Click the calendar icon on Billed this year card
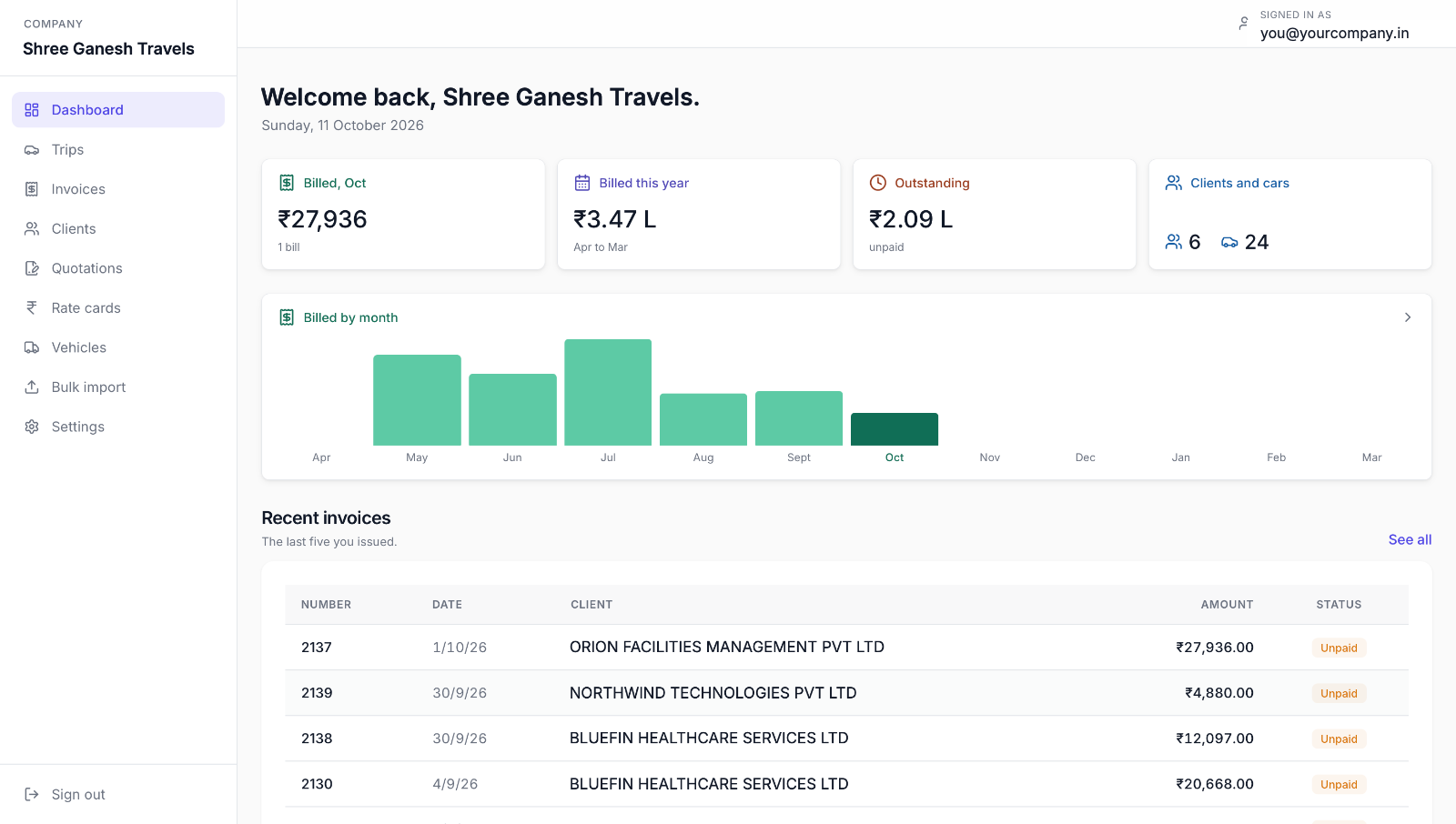This screenshot has width=1456, height=824. point(582,183)
